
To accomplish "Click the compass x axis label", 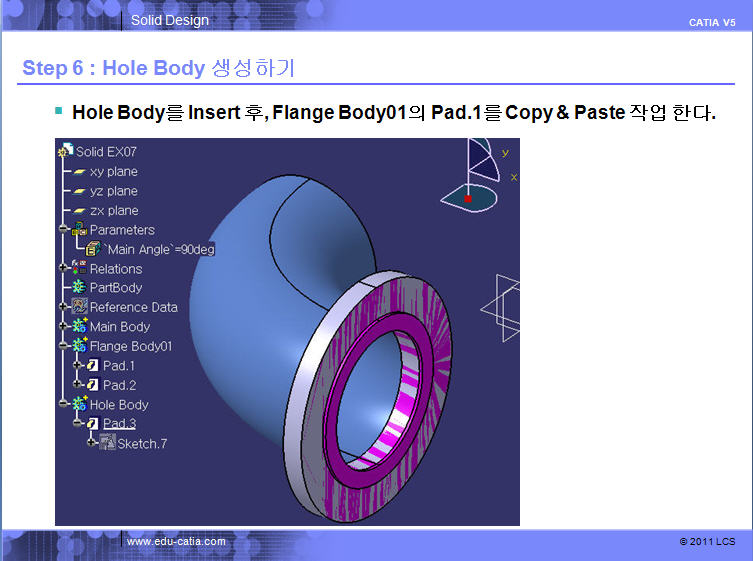I will (x=514, y=178).
